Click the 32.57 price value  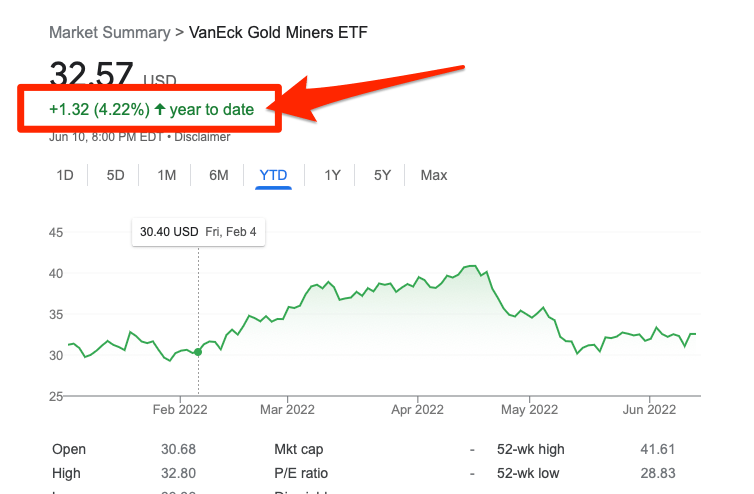point(92,75)
